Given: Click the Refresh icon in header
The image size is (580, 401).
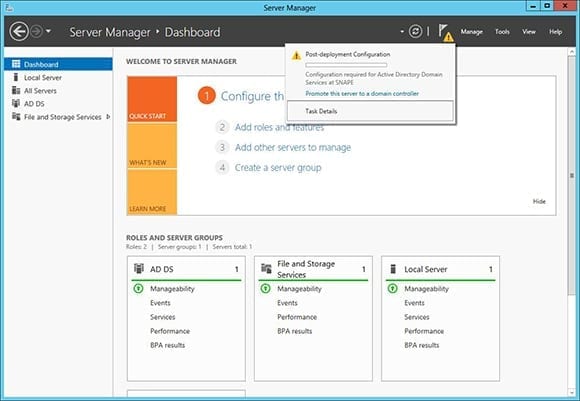Looking at the screenshot, I should coord(415,31).
